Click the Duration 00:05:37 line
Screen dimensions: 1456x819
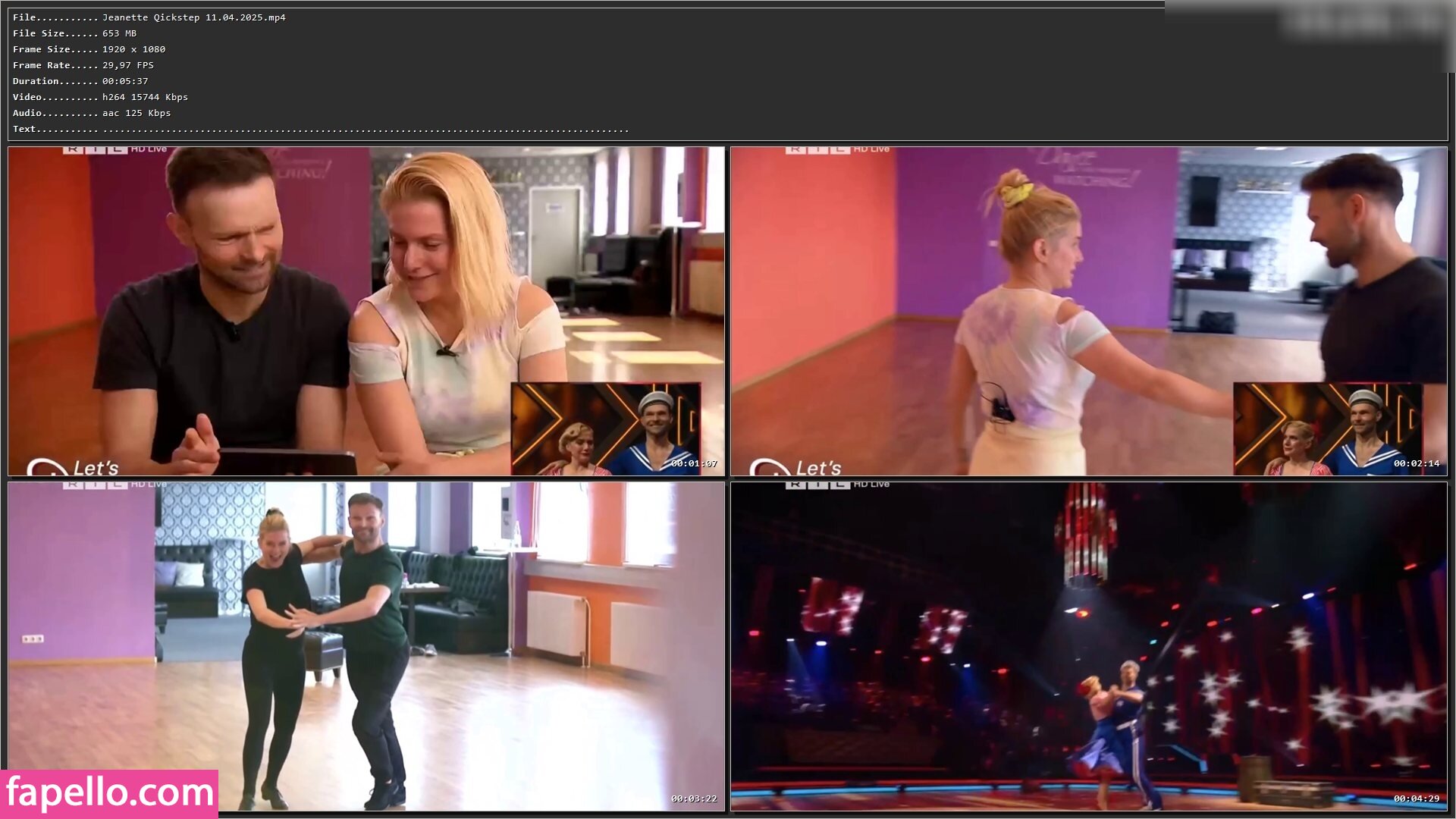coord(80,81)
